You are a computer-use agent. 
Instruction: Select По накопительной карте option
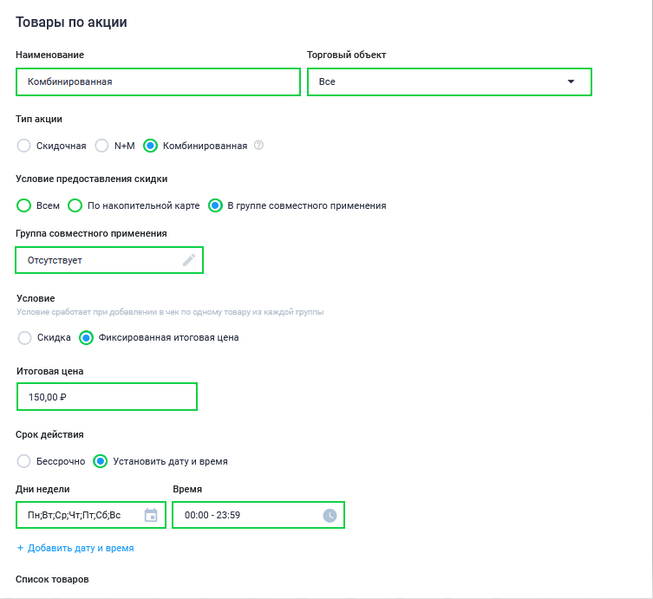[x=75, y=205]
